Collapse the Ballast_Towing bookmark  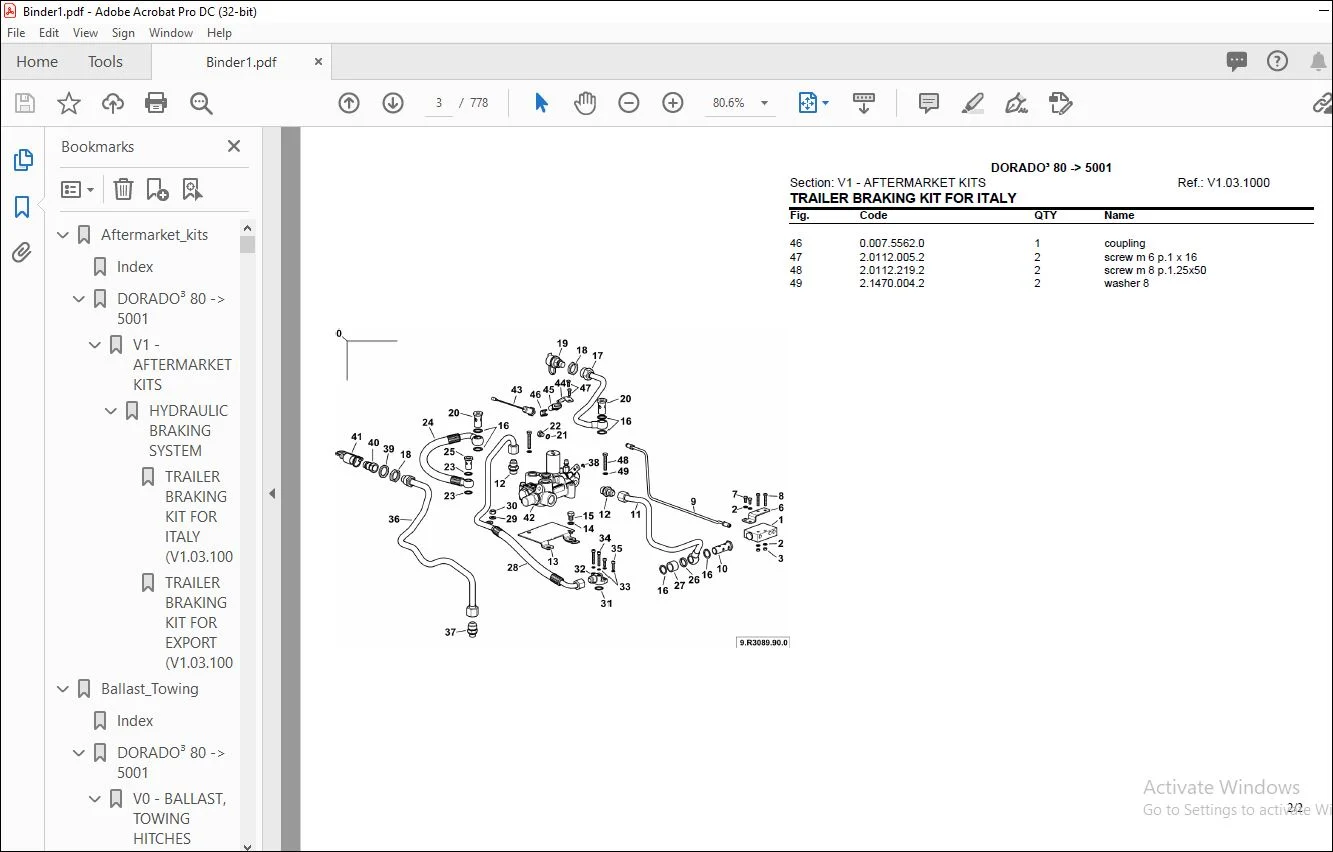[63, 689]
